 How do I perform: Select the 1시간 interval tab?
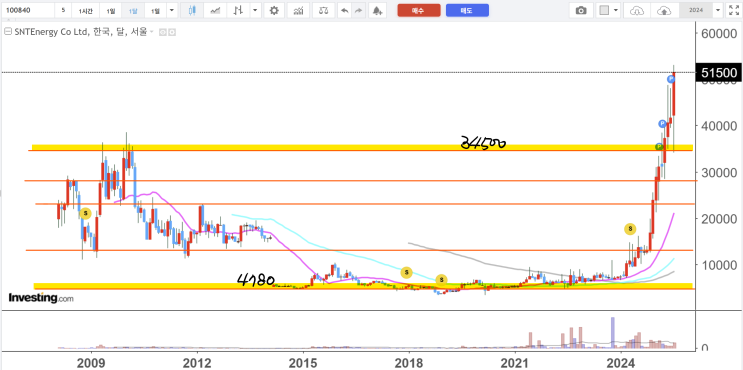click(x=86, y=10)
